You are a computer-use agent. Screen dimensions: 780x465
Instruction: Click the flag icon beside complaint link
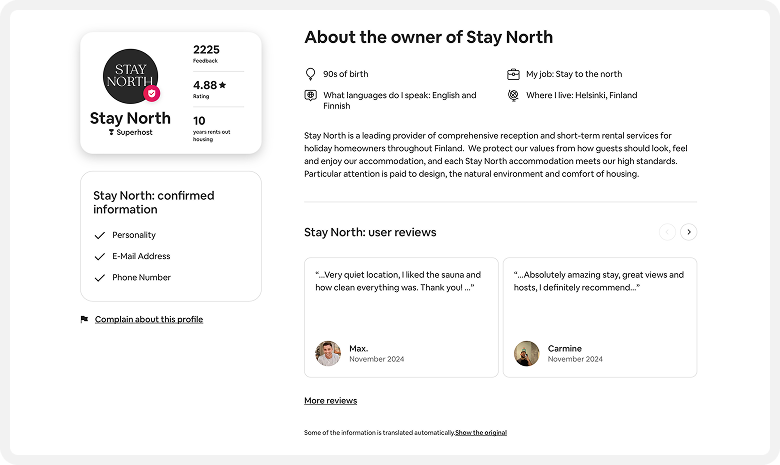click(x=84, y=319)
